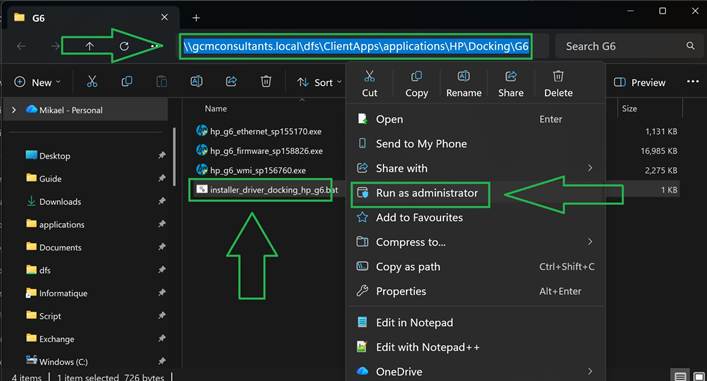Click the navigation pane scrollbar
The height and width of the screenshot is (381, 707).
(174, 156)
